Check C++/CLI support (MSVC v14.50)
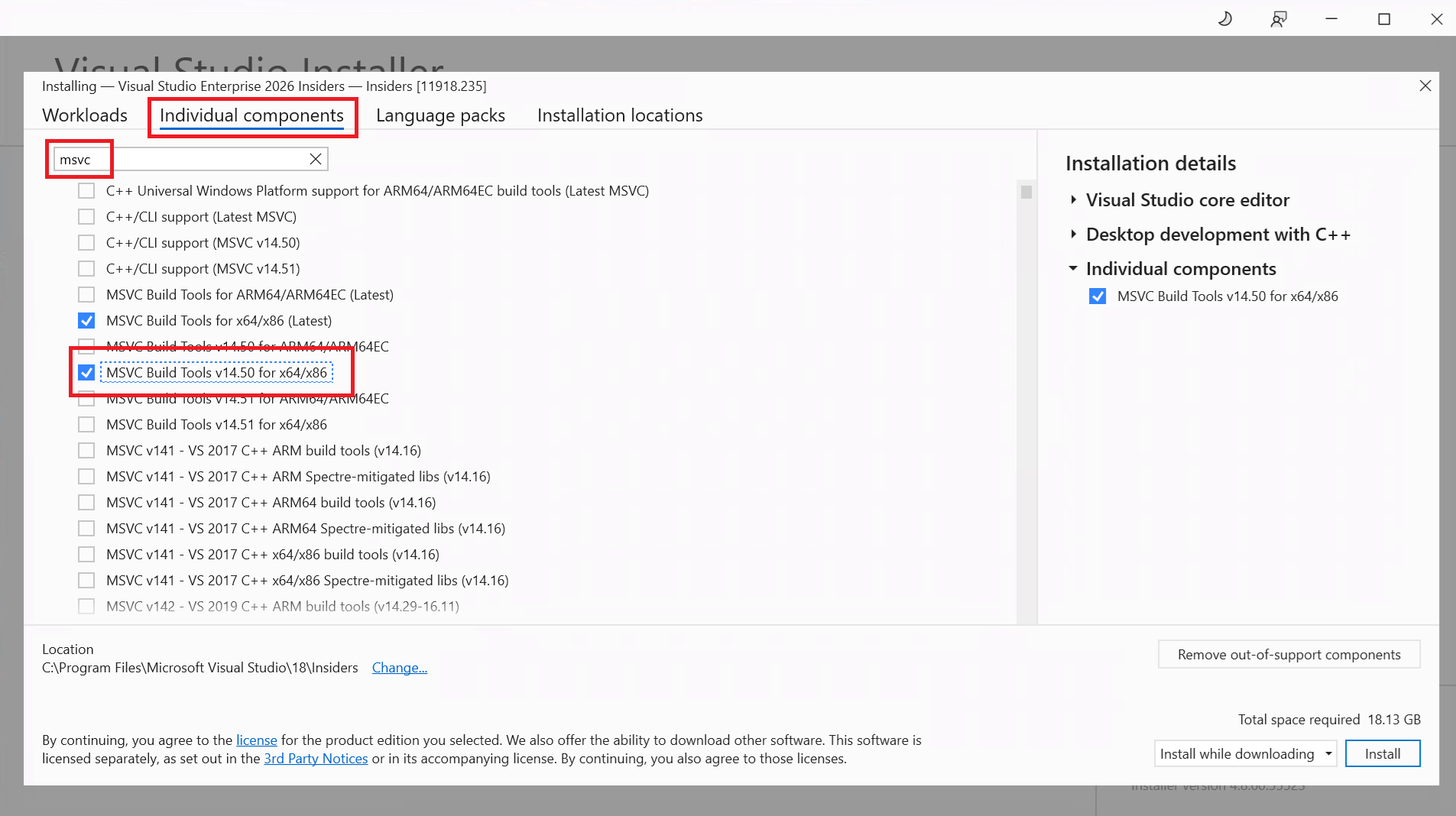 (x=86, y=243)
